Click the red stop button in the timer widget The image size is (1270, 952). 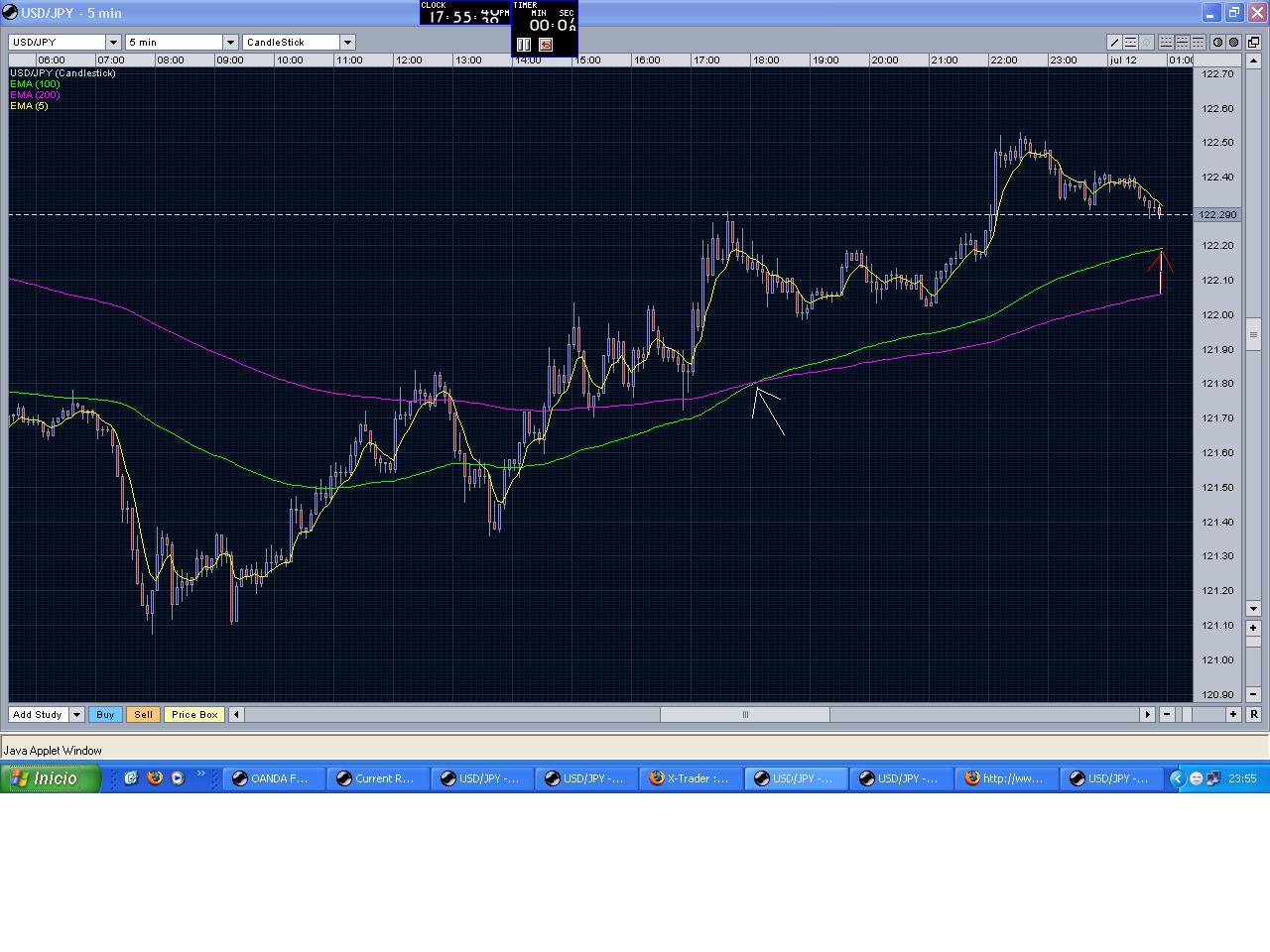[545, 45]
